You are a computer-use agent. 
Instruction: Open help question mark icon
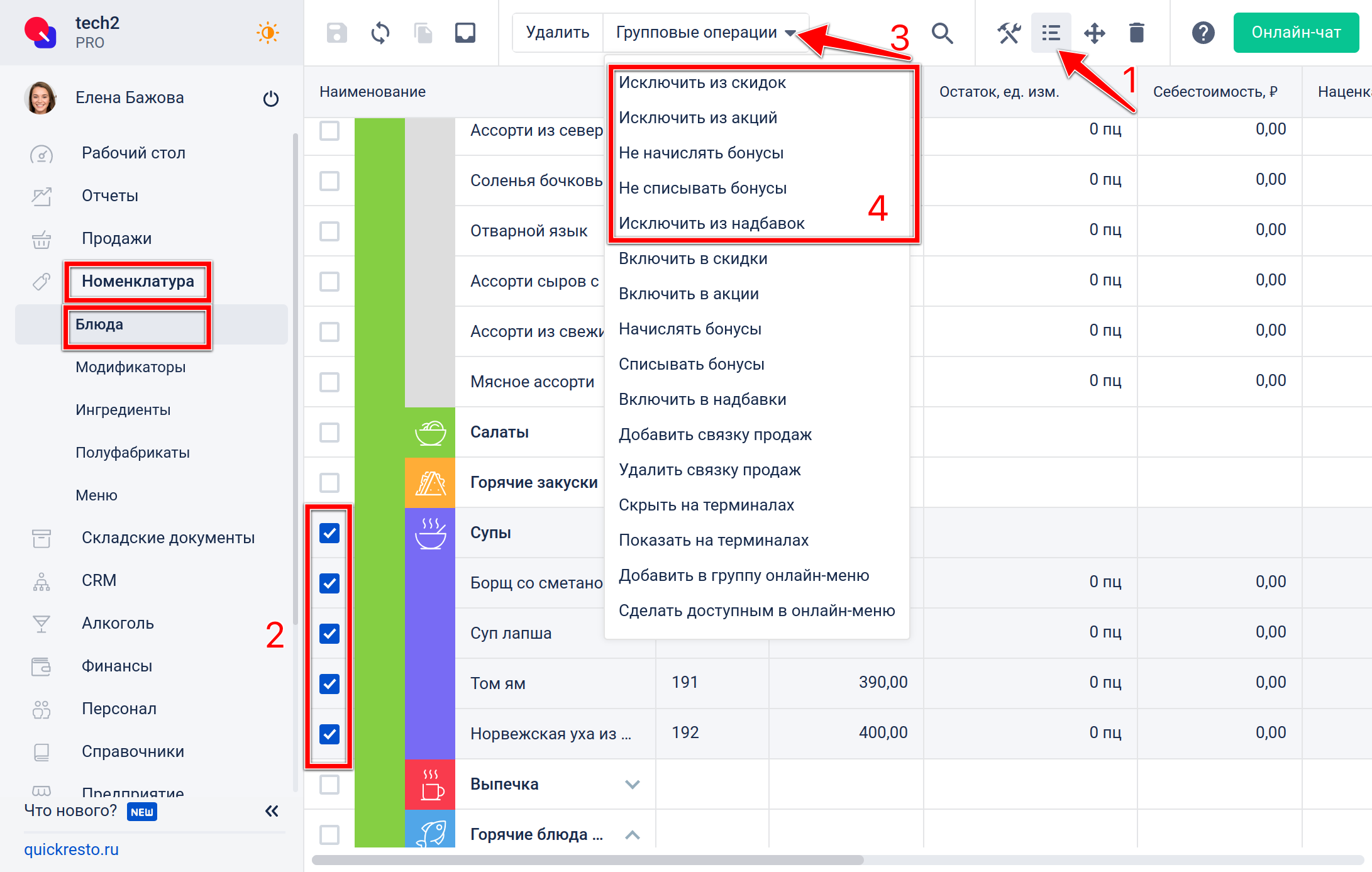coord(1203,33)
